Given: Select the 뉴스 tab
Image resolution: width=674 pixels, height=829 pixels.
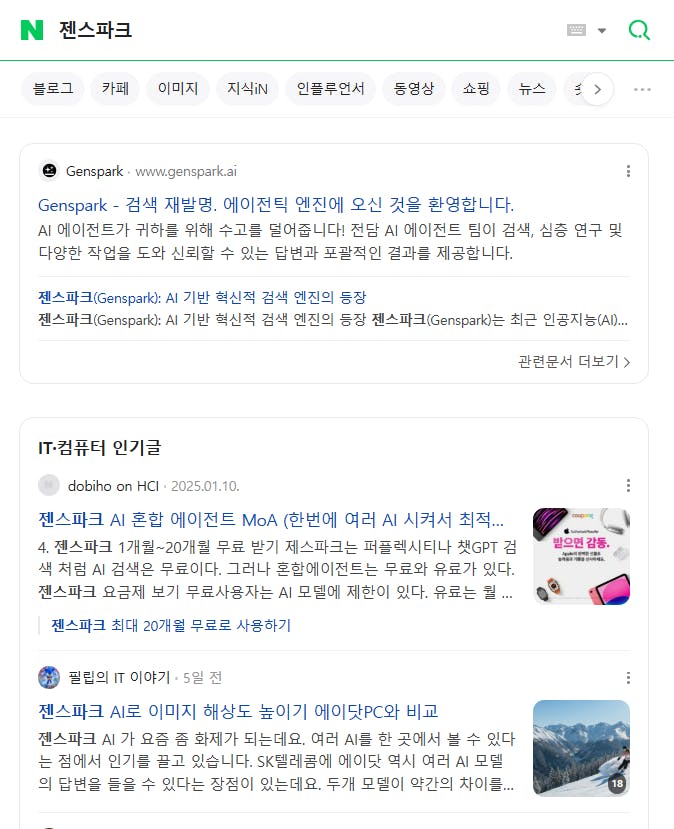Looking at the screenshot, I should (x=532, y=89).
